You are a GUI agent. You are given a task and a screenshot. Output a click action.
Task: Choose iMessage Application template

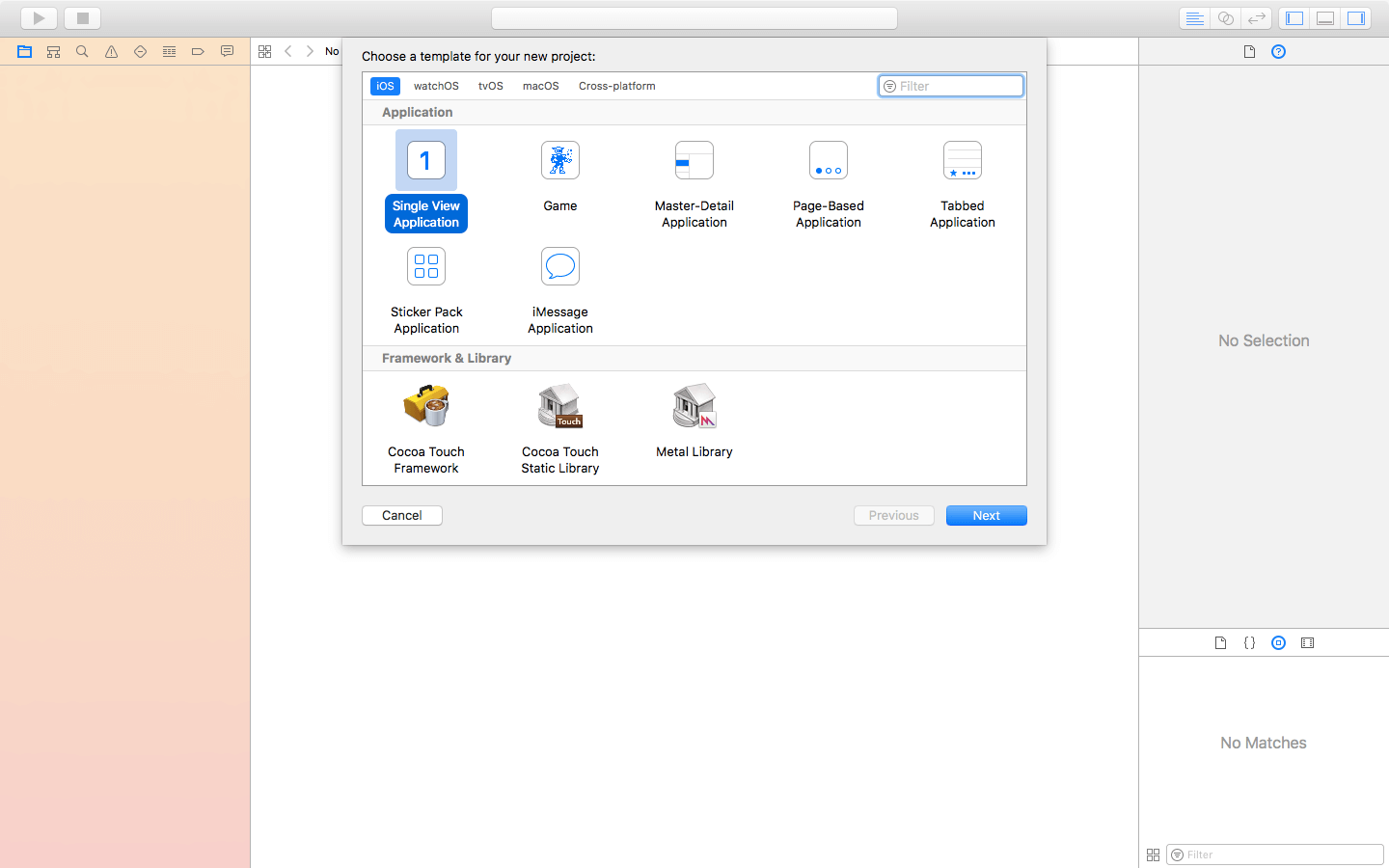coord(560,289)
